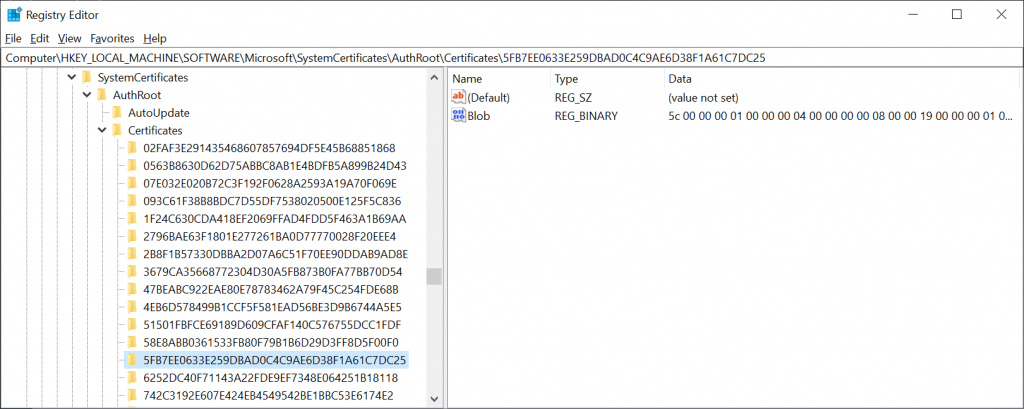
Task: Click folder icon for key 02FAF3E29143546860
Action: (131, 148)
